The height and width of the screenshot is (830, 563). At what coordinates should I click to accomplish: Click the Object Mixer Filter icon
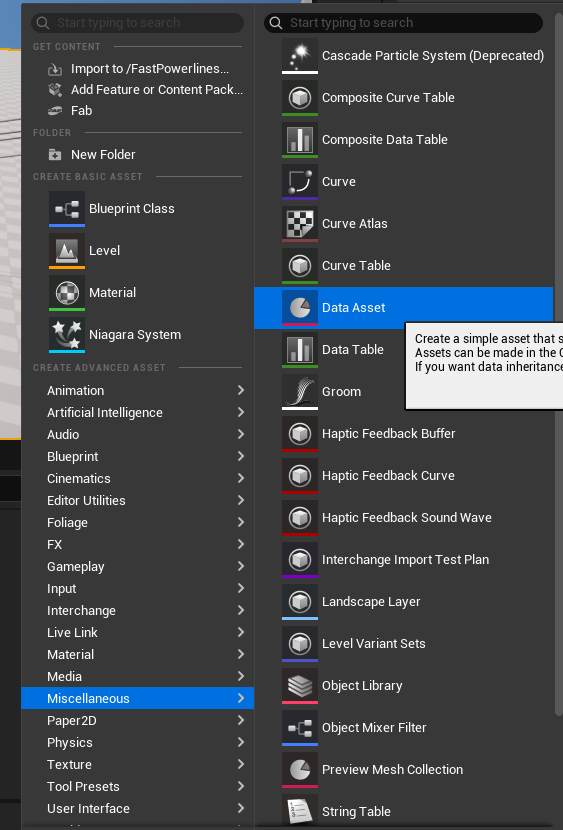(x=300, y=727)
